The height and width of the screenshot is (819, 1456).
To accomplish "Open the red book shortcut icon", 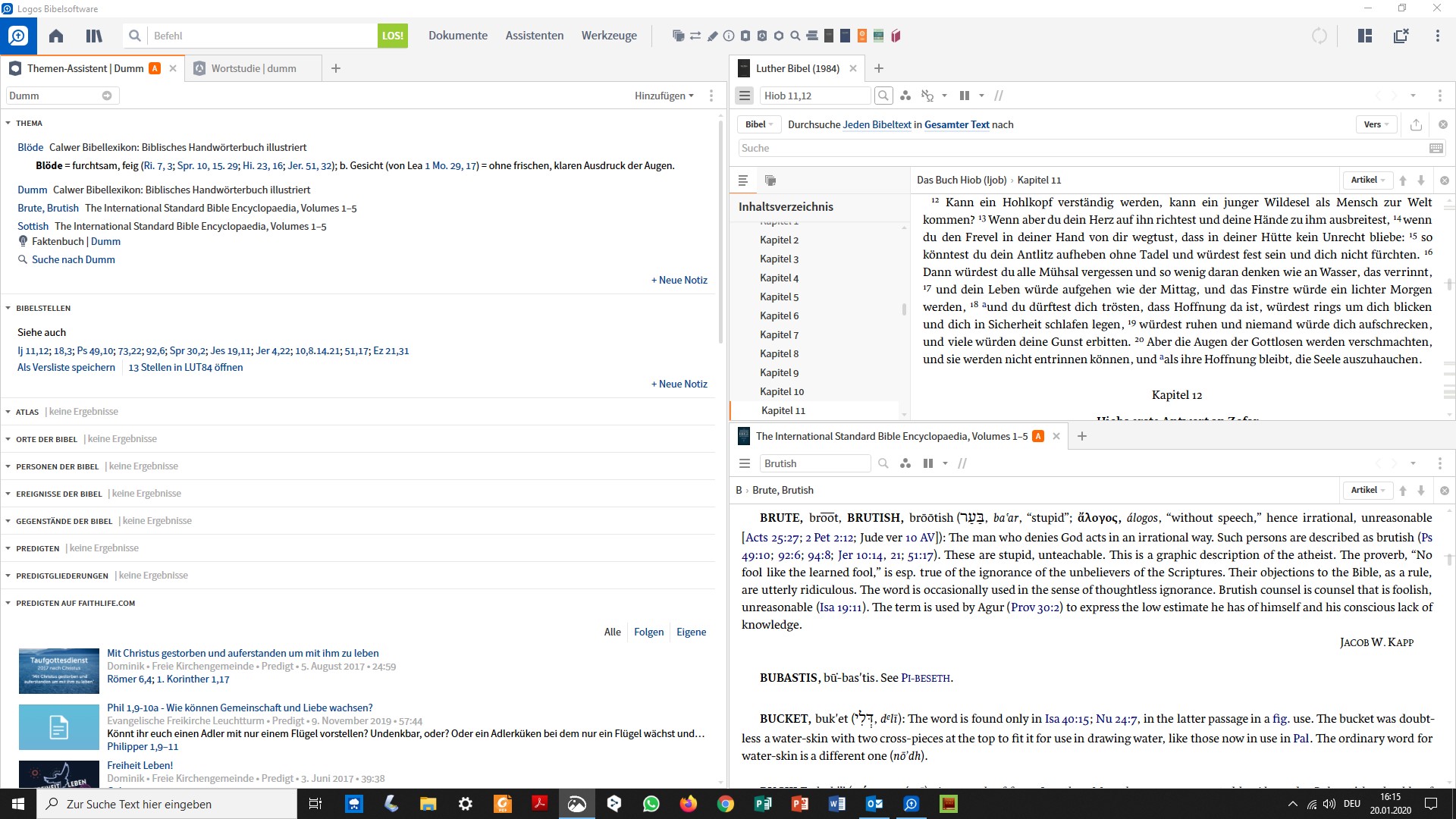I will [896, 36].
